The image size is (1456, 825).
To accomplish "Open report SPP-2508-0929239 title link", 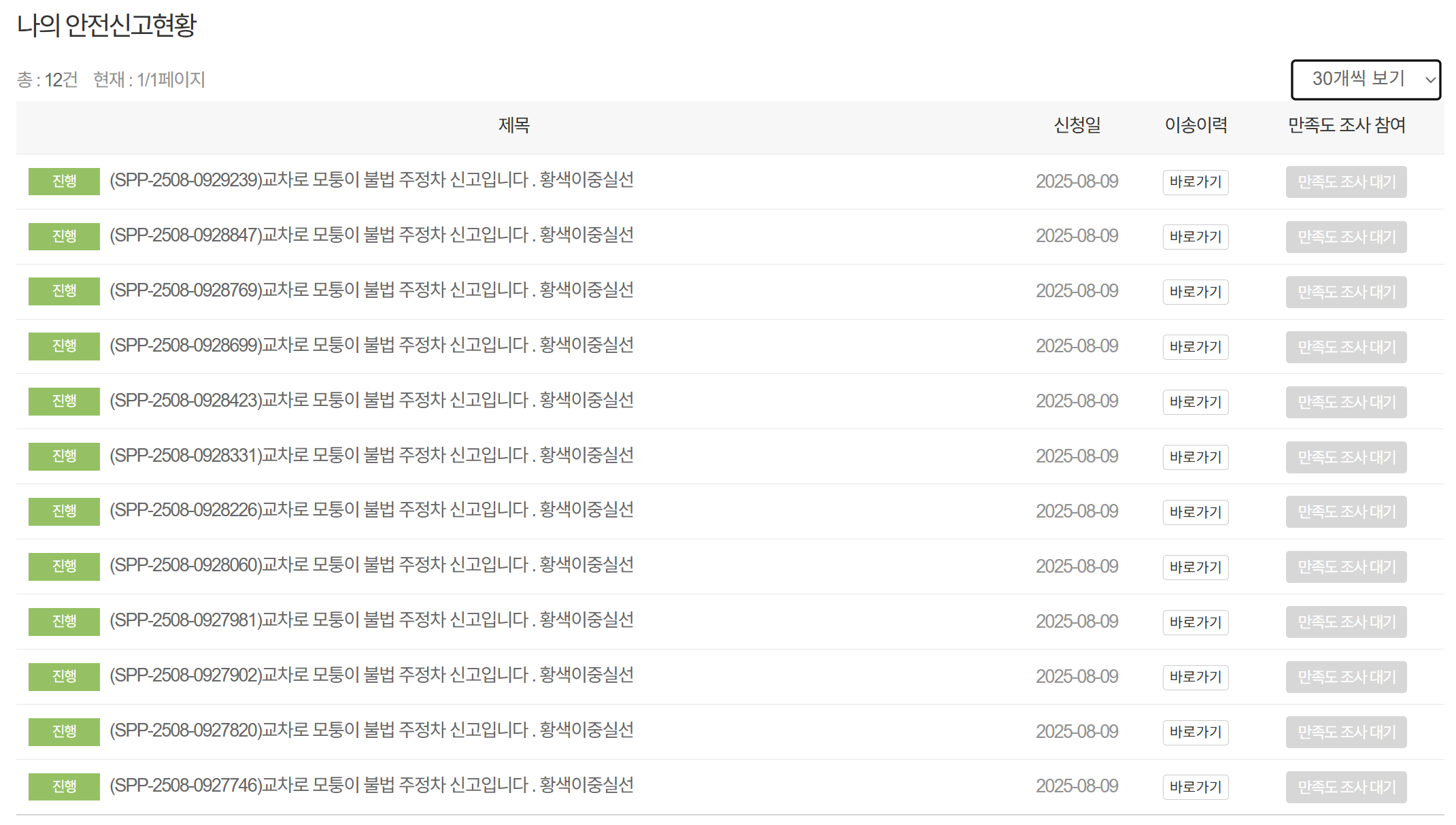I will [371, 181].
